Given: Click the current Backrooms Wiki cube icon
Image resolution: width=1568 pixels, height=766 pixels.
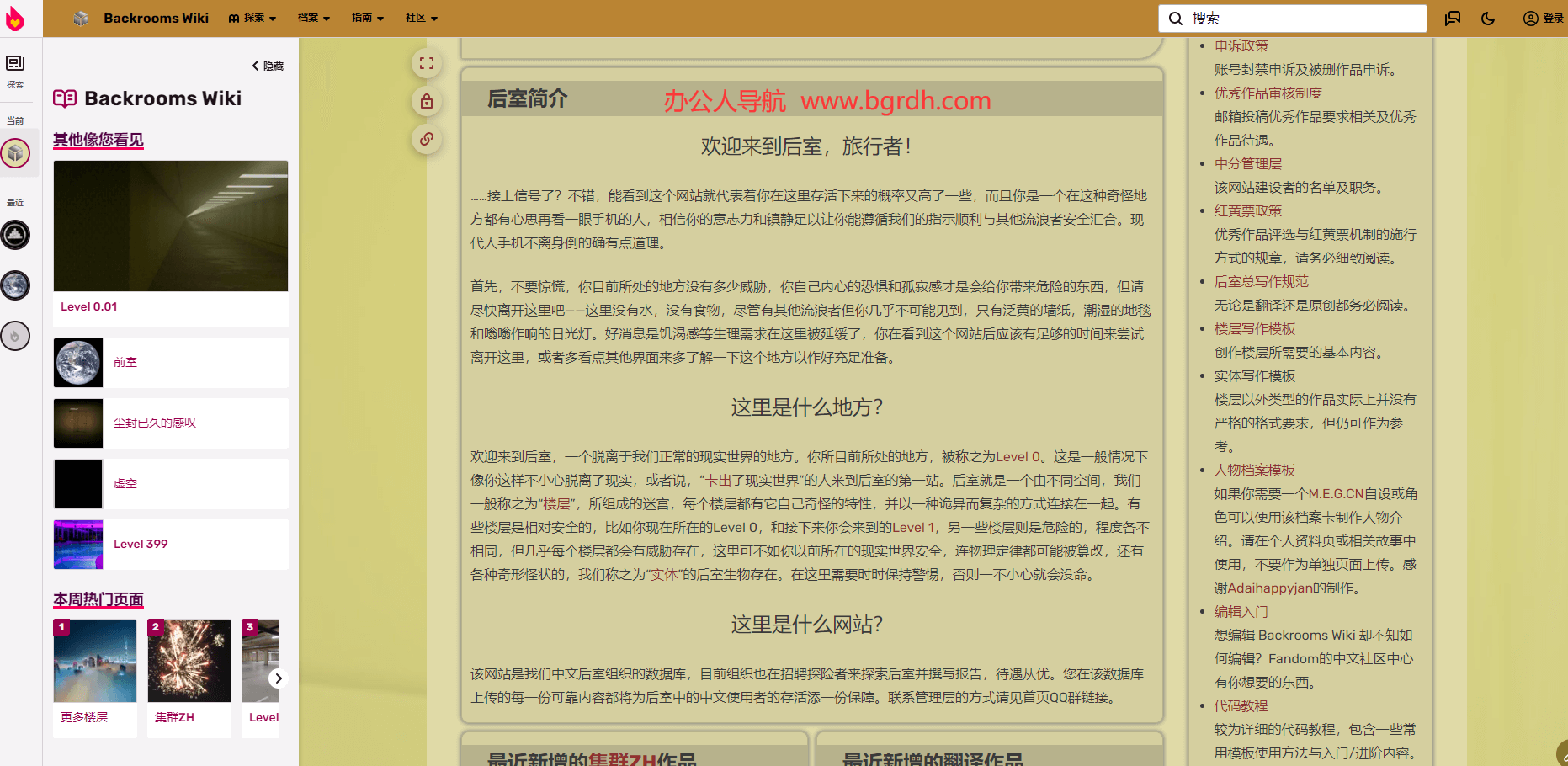Looking at the screenshot, I should coord(15,153).
